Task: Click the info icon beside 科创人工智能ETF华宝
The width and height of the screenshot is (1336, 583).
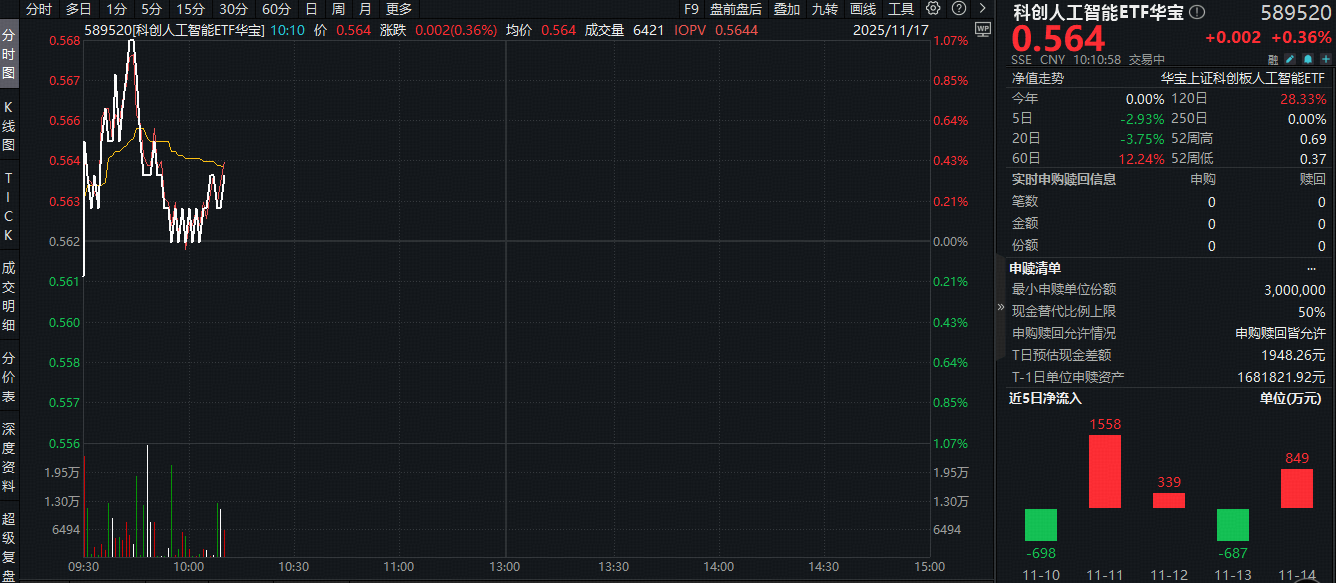Action: pyautogui.click(x=1198, y=13)
